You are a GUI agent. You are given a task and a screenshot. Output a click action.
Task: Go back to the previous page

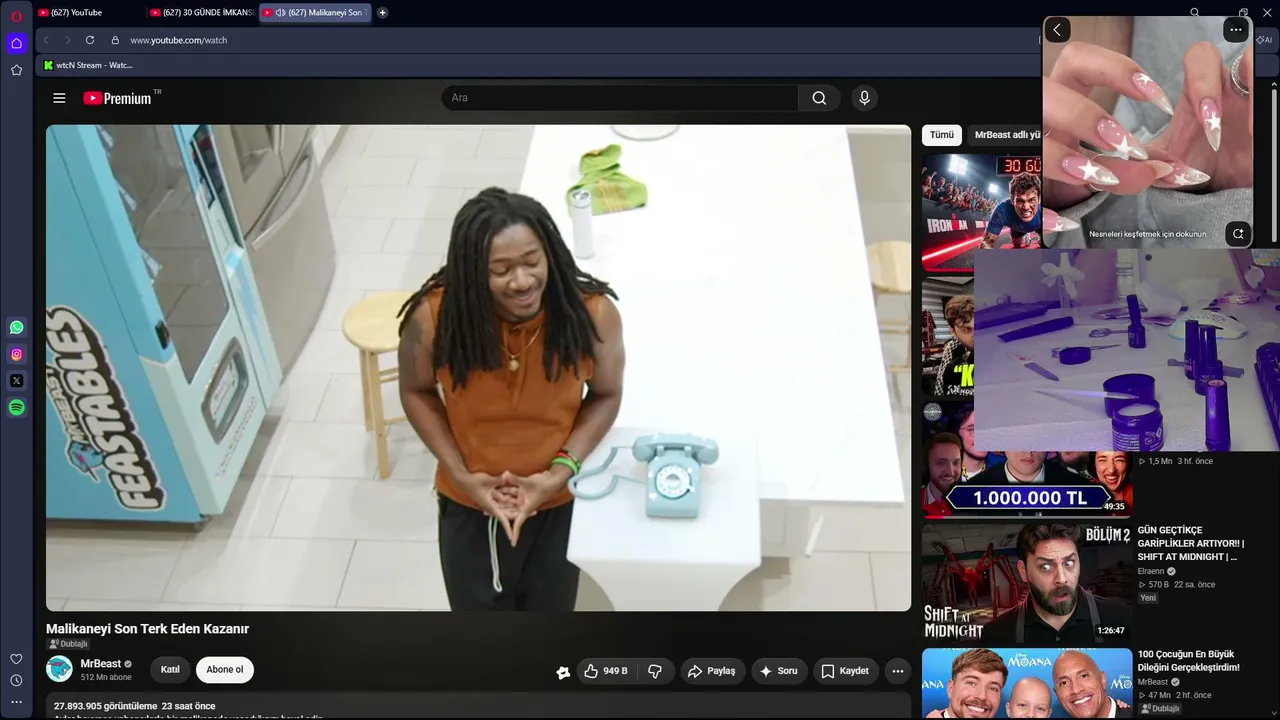[45, 40]
